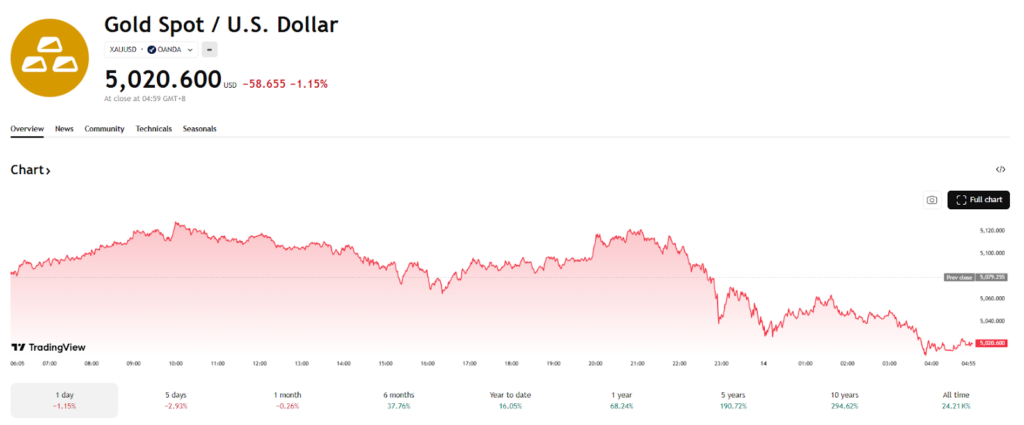Click the small button beside OANDA selector
The image size is (1024, 425).
pyautogui.click(x=210, y=49)
